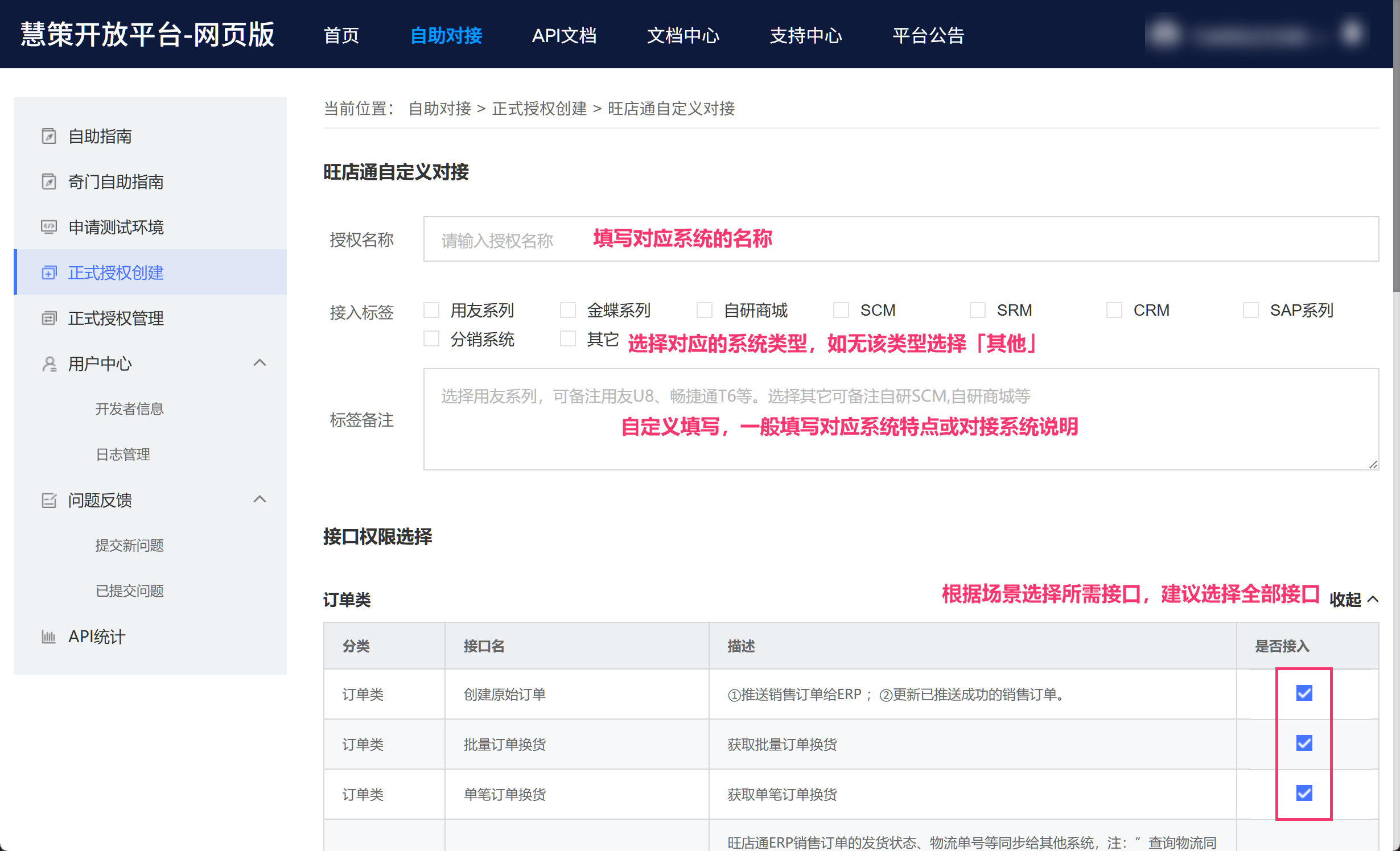
Task: Click the 奇门自助指南 document icon
Action: pyautogui.click(x=49, y=182)
